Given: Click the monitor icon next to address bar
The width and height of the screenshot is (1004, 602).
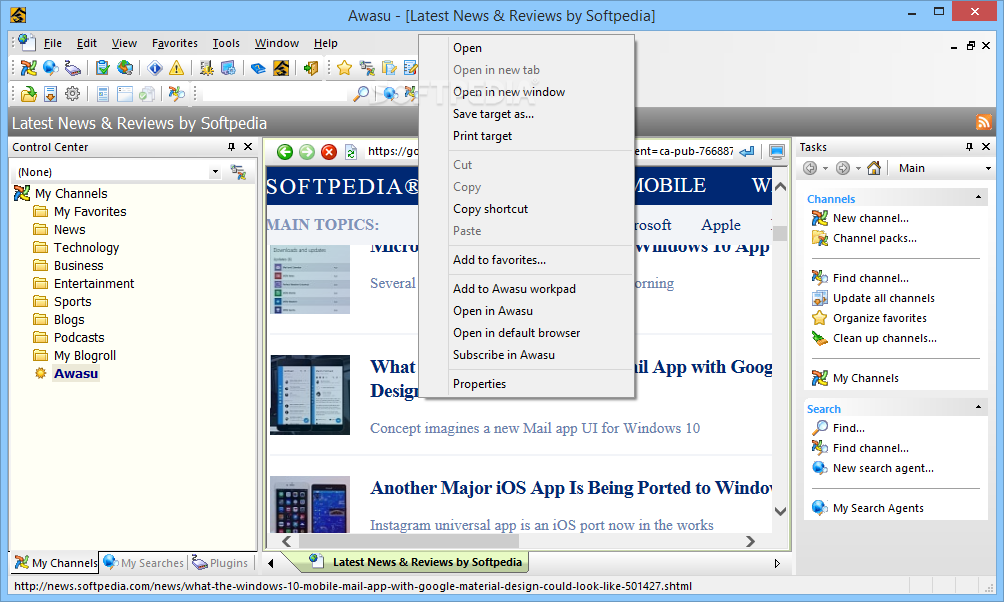Looking at the screenshot, I should point(777,152).
